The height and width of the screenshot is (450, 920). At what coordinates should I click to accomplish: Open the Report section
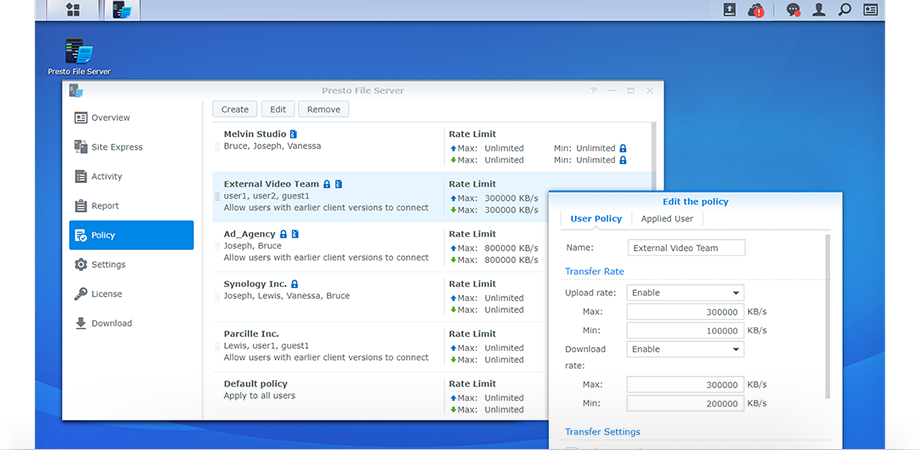104,206
